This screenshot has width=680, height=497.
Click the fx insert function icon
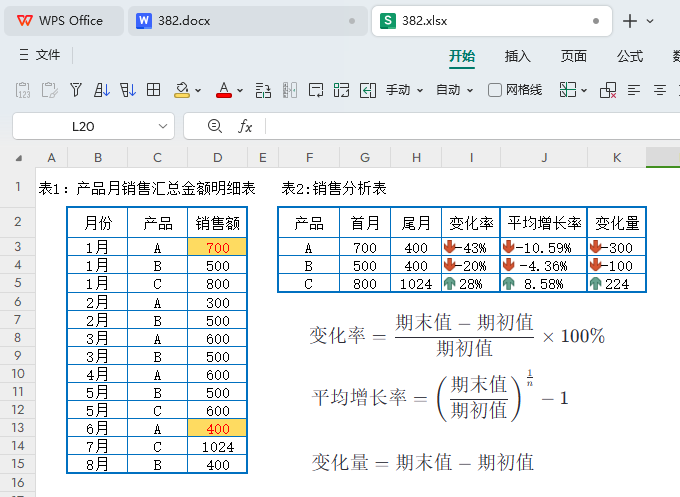[x=245, y=126]
